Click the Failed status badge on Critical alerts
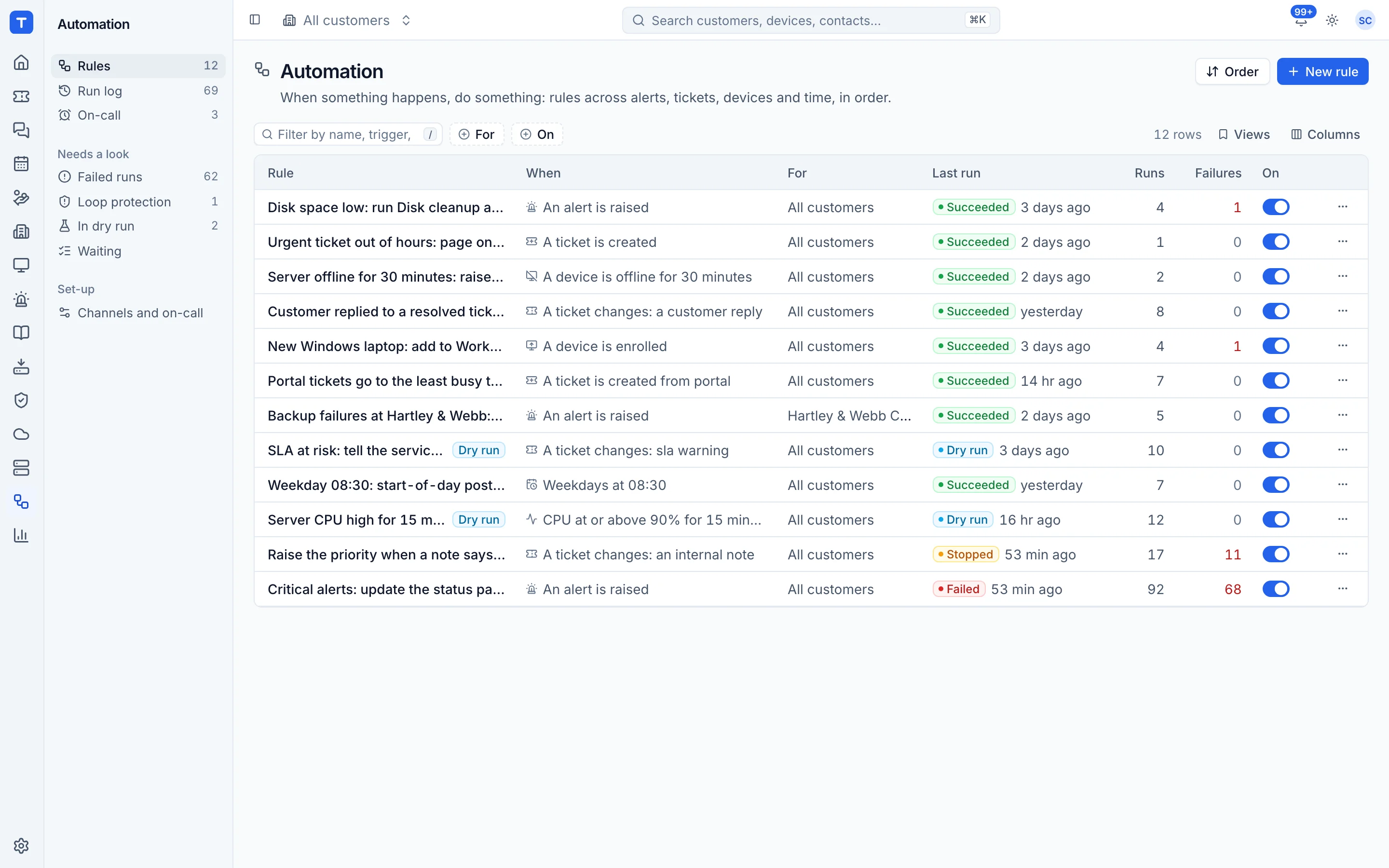This screenshot has width=1389, height=868. coord(958,589)
